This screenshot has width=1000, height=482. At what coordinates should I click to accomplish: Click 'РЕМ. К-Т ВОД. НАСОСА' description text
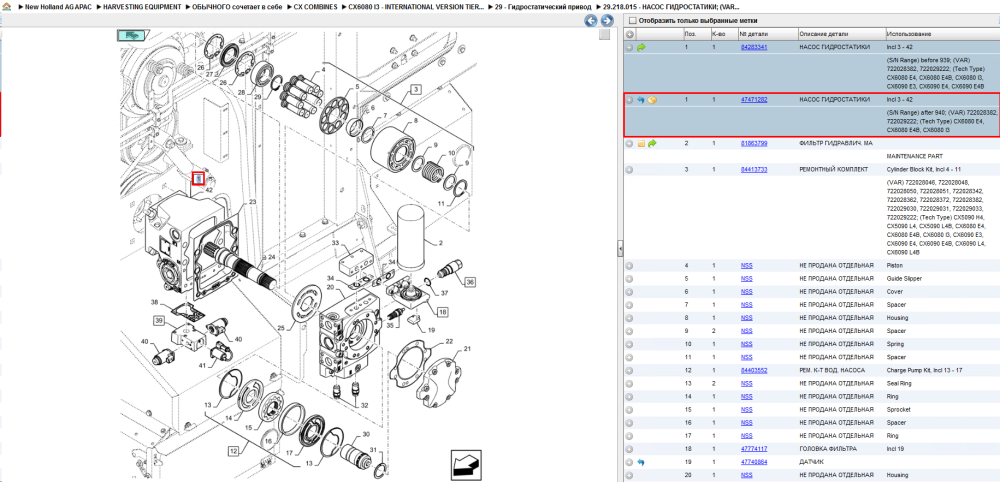tap(832, 370)
